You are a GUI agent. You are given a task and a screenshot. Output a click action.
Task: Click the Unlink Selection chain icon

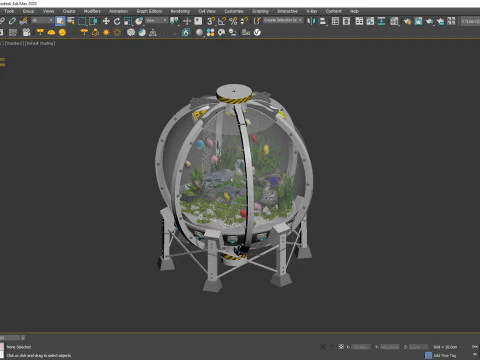[12, 21]
